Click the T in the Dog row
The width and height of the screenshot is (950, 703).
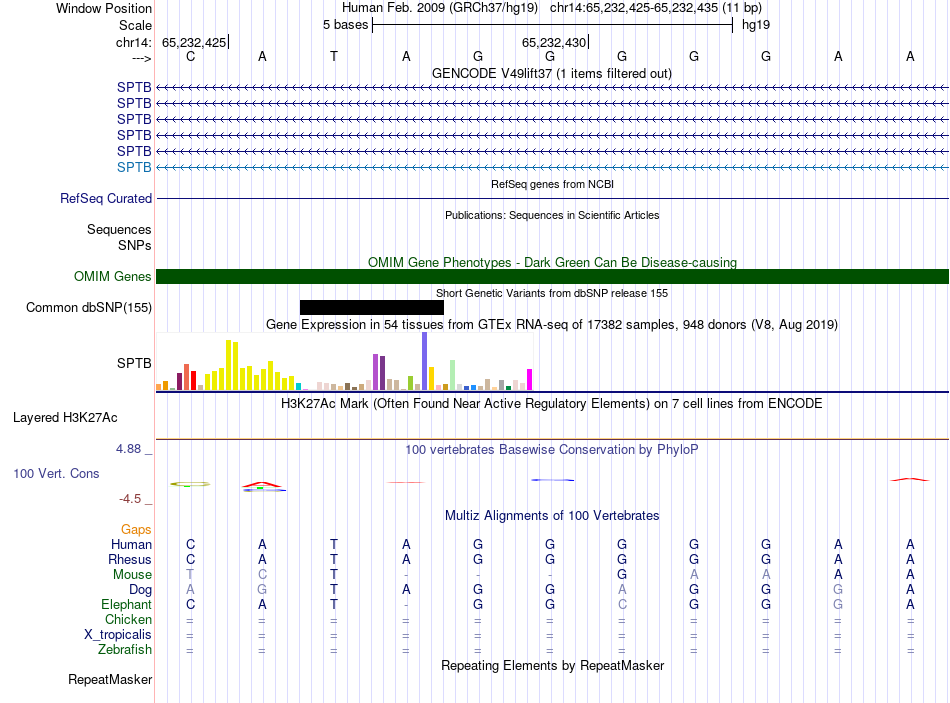click(x=334, y=590)
